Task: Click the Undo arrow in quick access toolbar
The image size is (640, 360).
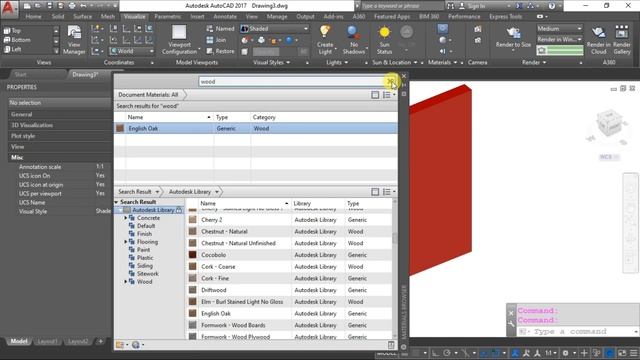Action: coord(83,6)
